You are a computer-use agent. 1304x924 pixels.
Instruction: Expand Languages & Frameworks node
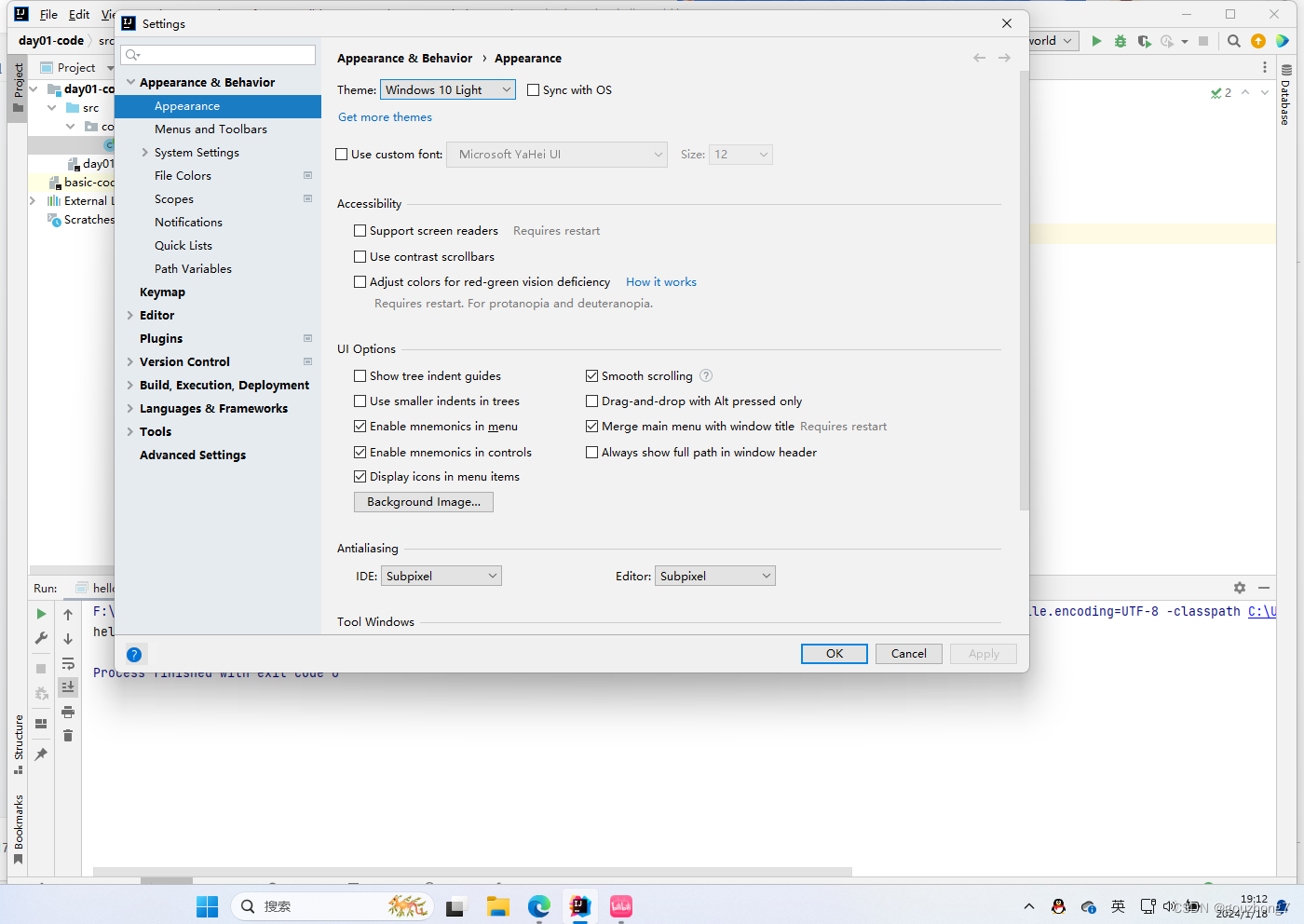[x=130, y=408]
